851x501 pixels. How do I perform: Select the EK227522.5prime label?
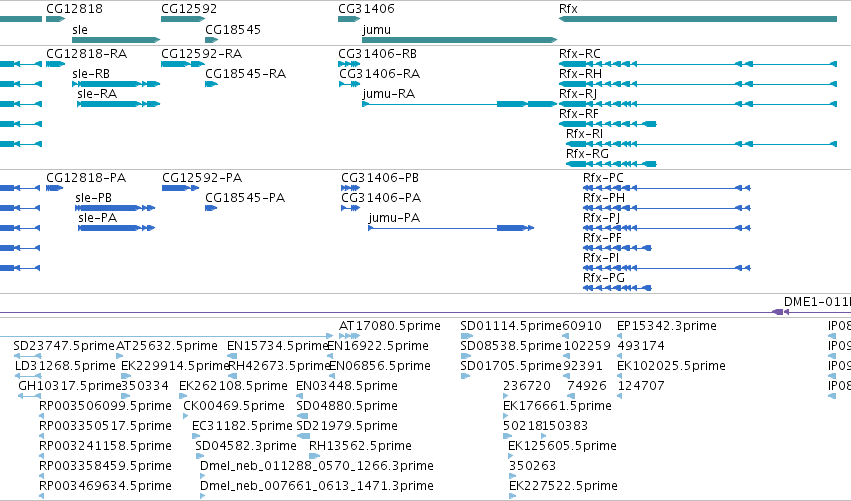coord(563,486)
